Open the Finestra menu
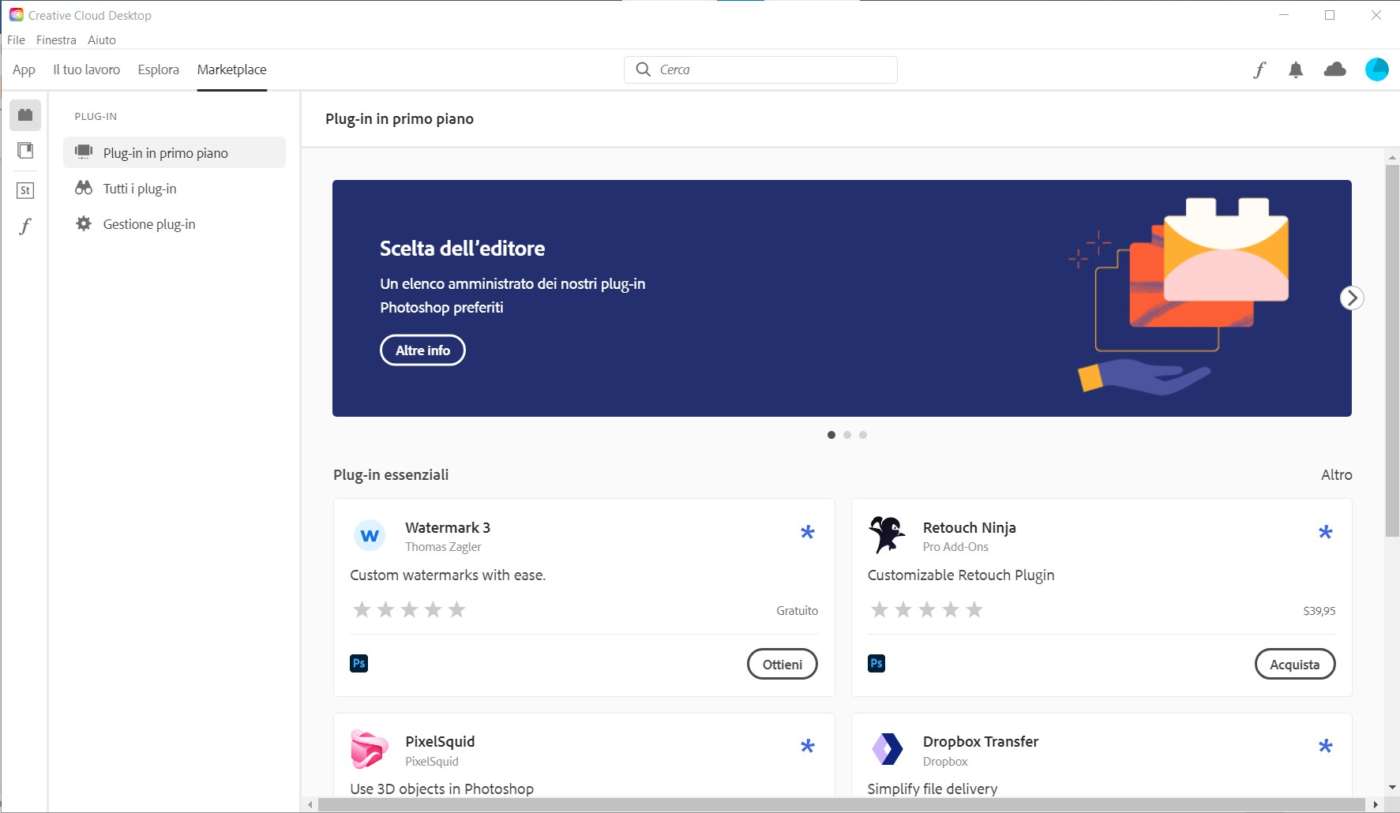The image size is (1400, 813). pyautogui.click(x=56, y=40)
